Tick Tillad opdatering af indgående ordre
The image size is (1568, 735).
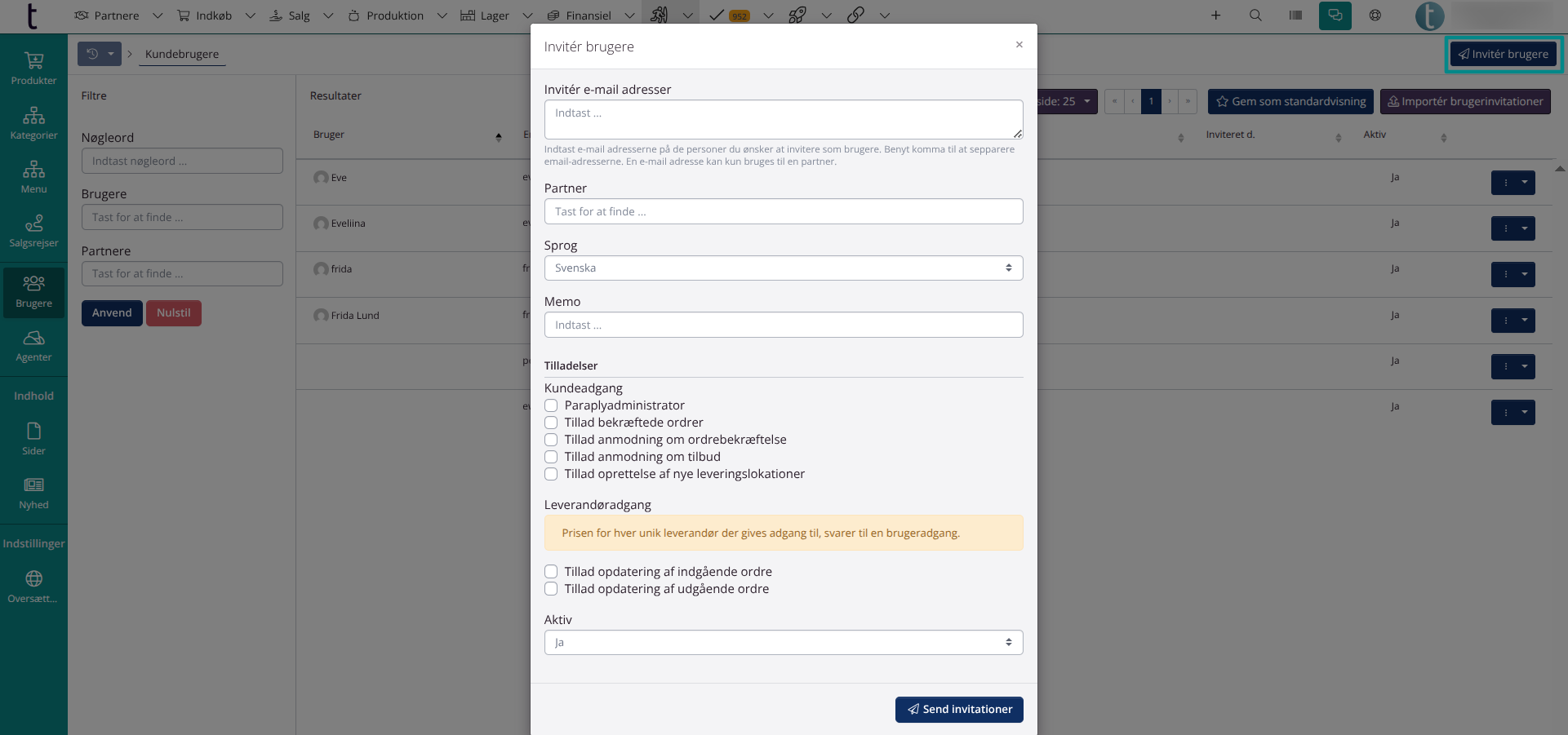pyautogui.click(x=551, y=572)
